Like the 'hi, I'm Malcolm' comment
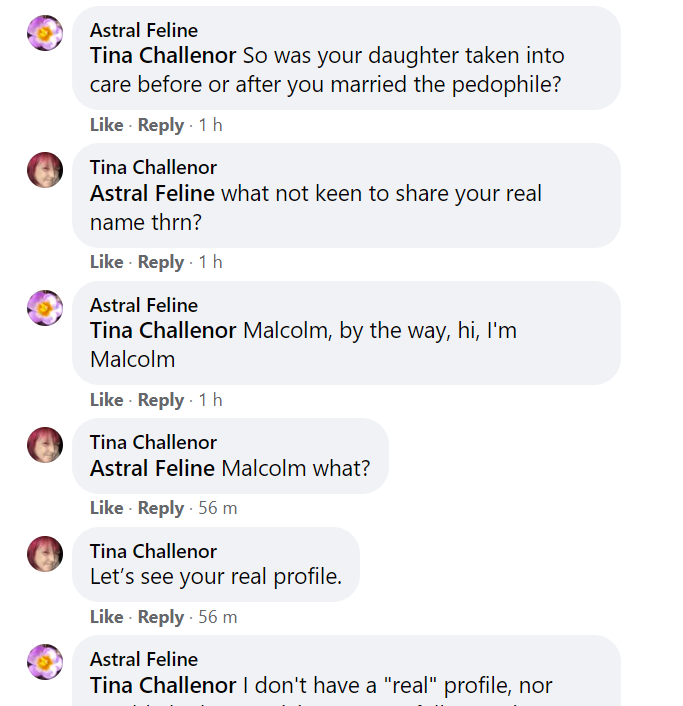Screen dimensions: 683x706 pos(107,399)
